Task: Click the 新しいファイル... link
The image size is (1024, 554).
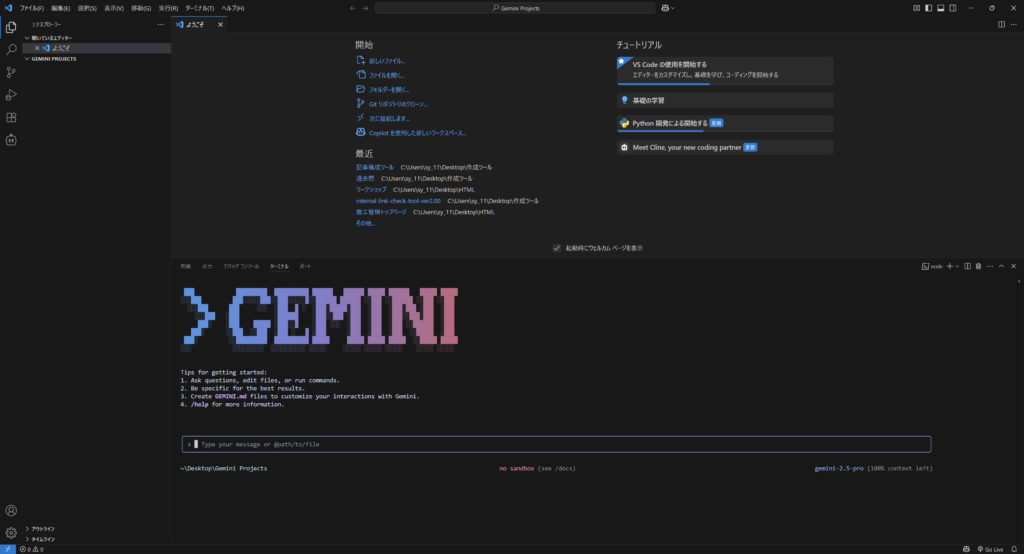Action: pos(386,61)
